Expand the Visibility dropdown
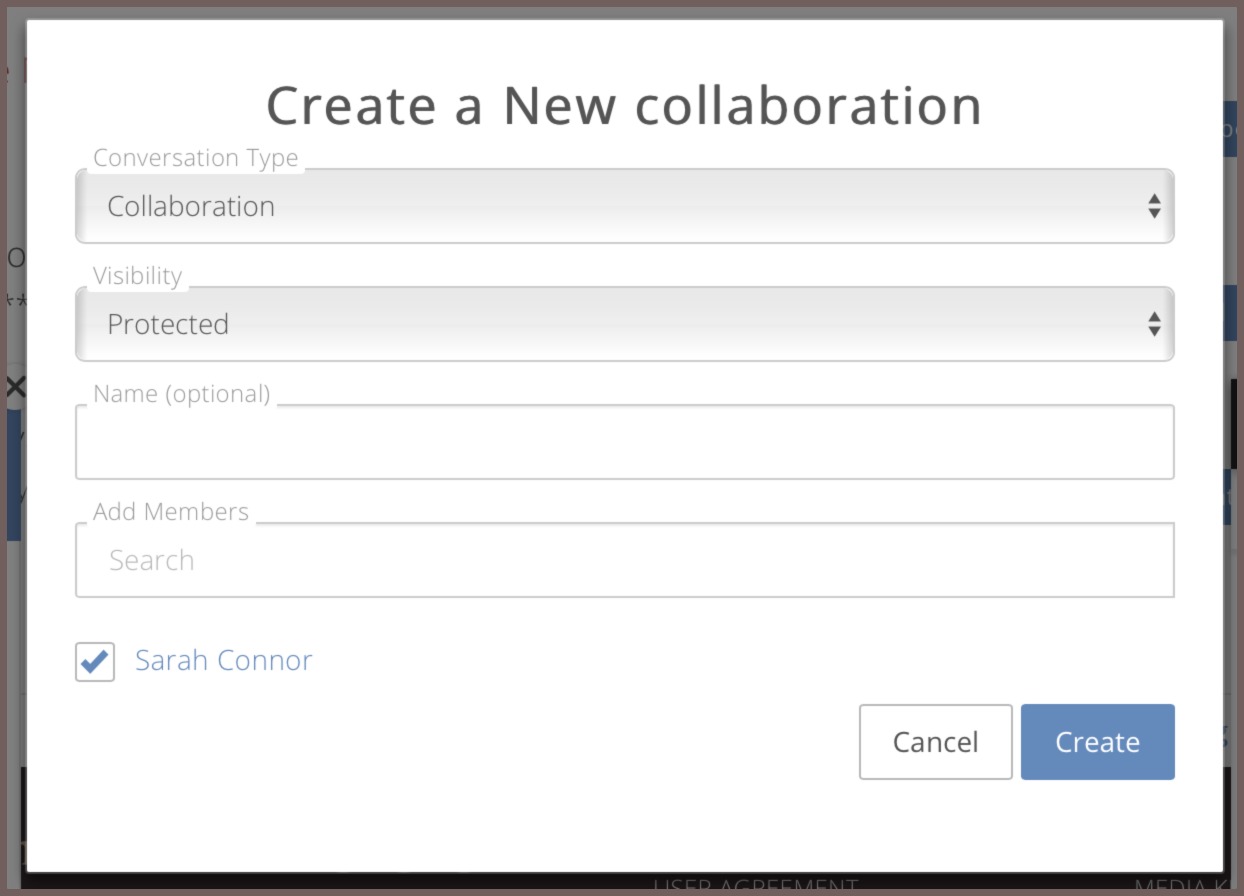 [x=624, y=324]
